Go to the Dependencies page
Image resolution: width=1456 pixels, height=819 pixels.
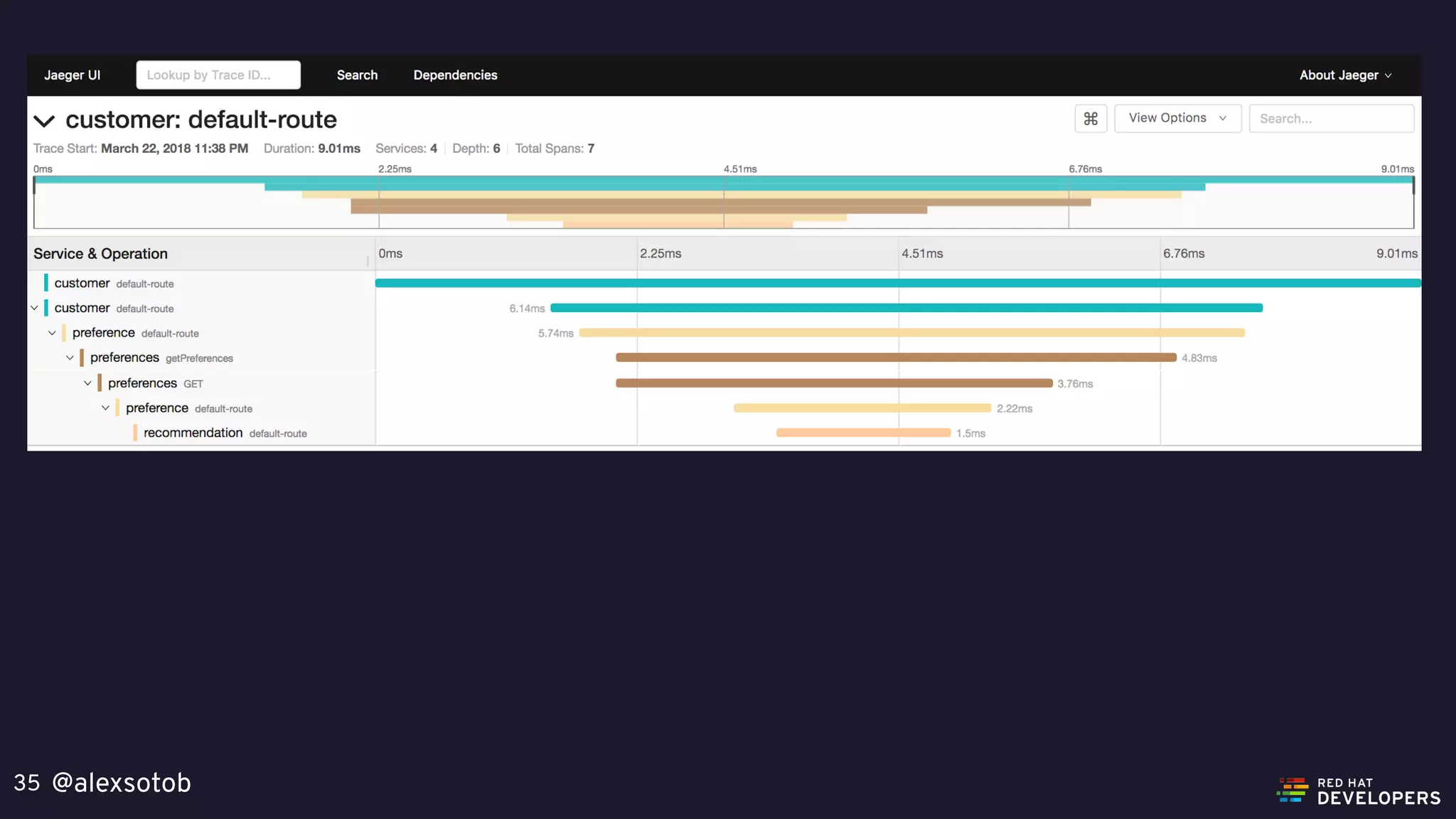click(x=455, y=75)
